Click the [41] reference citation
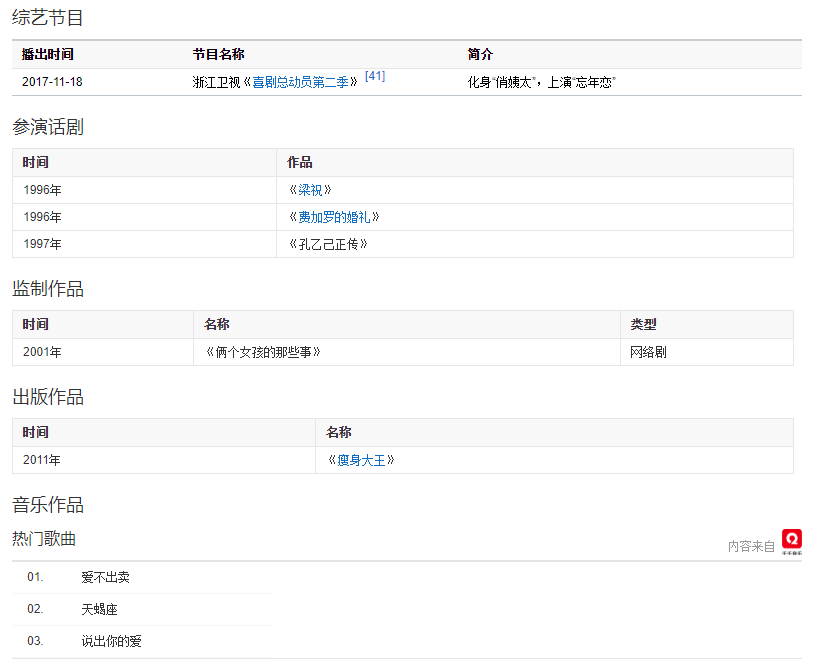 pyautogui.click(x=375, y=76)
